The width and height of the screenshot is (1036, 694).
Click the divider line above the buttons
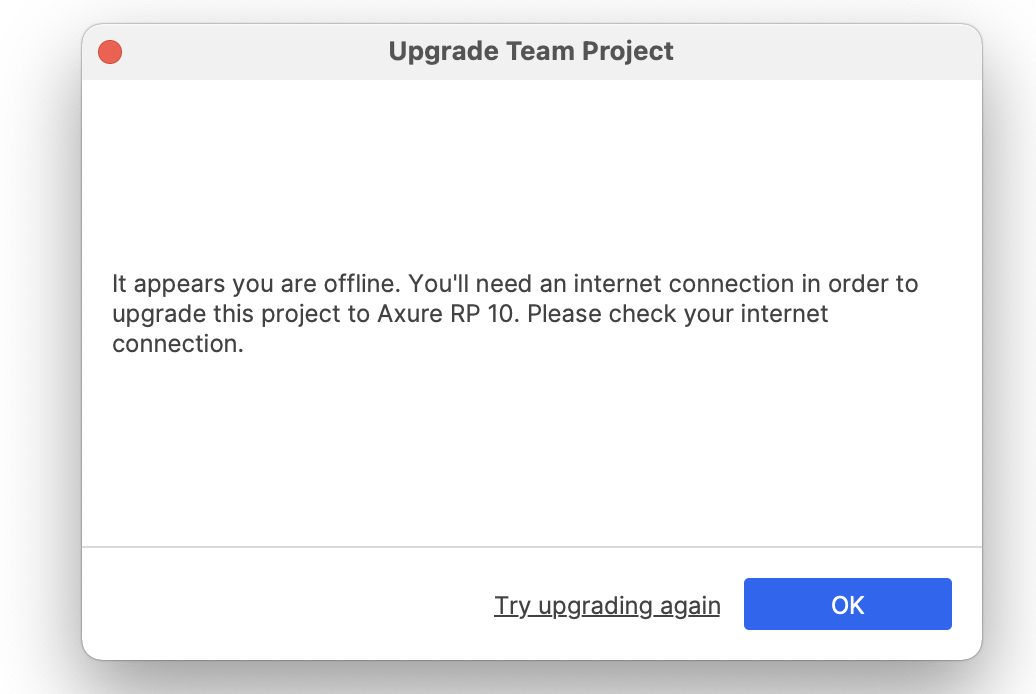click(x=530, y=547)
